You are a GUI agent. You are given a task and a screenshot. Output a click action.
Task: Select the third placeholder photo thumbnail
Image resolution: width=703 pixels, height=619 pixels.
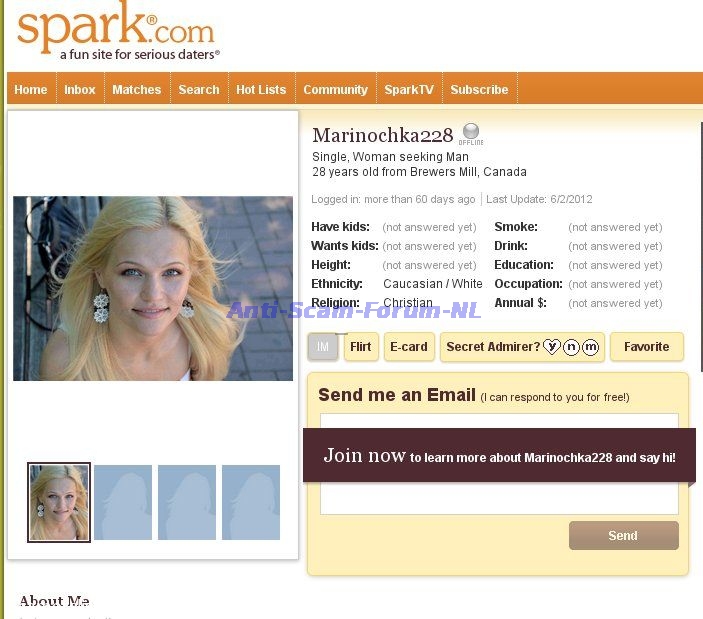click(187, 502)
